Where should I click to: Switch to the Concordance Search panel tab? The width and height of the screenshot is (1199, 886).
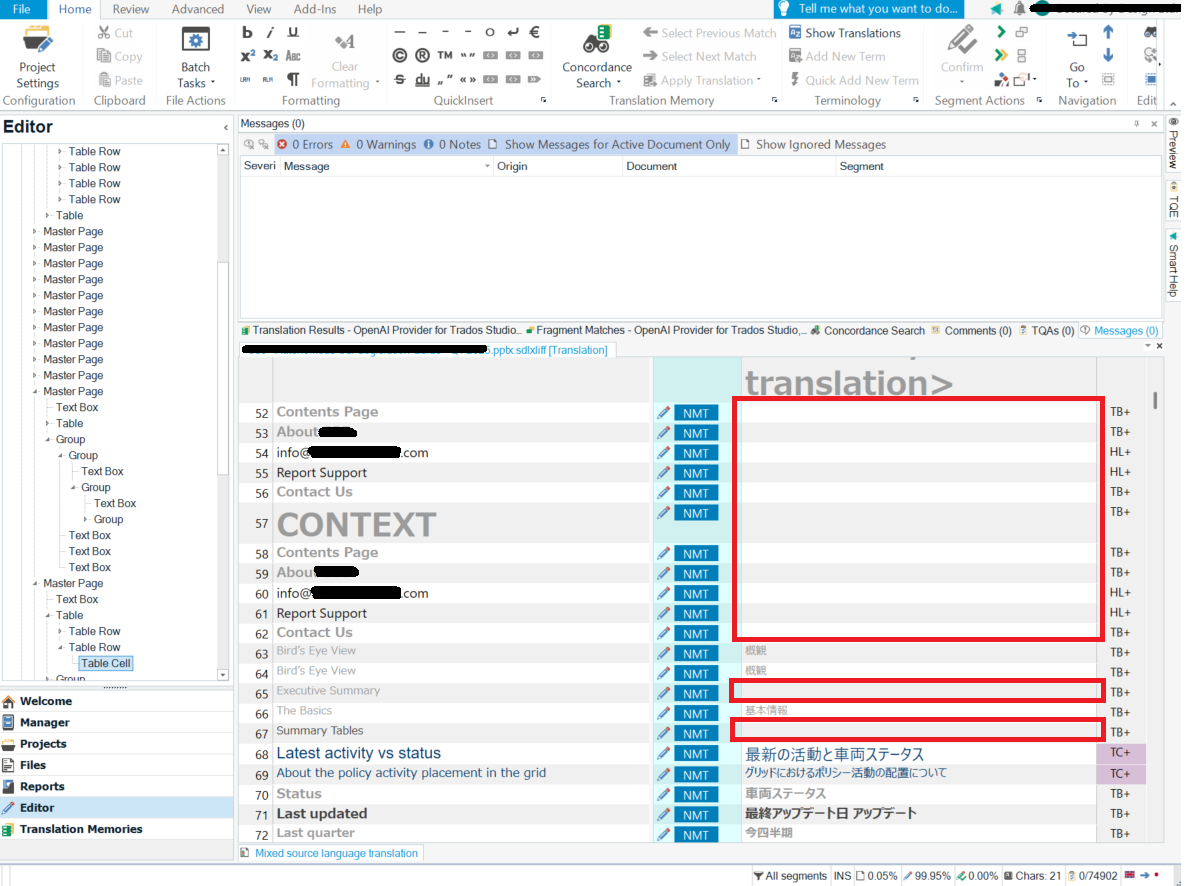pos(868,330)
